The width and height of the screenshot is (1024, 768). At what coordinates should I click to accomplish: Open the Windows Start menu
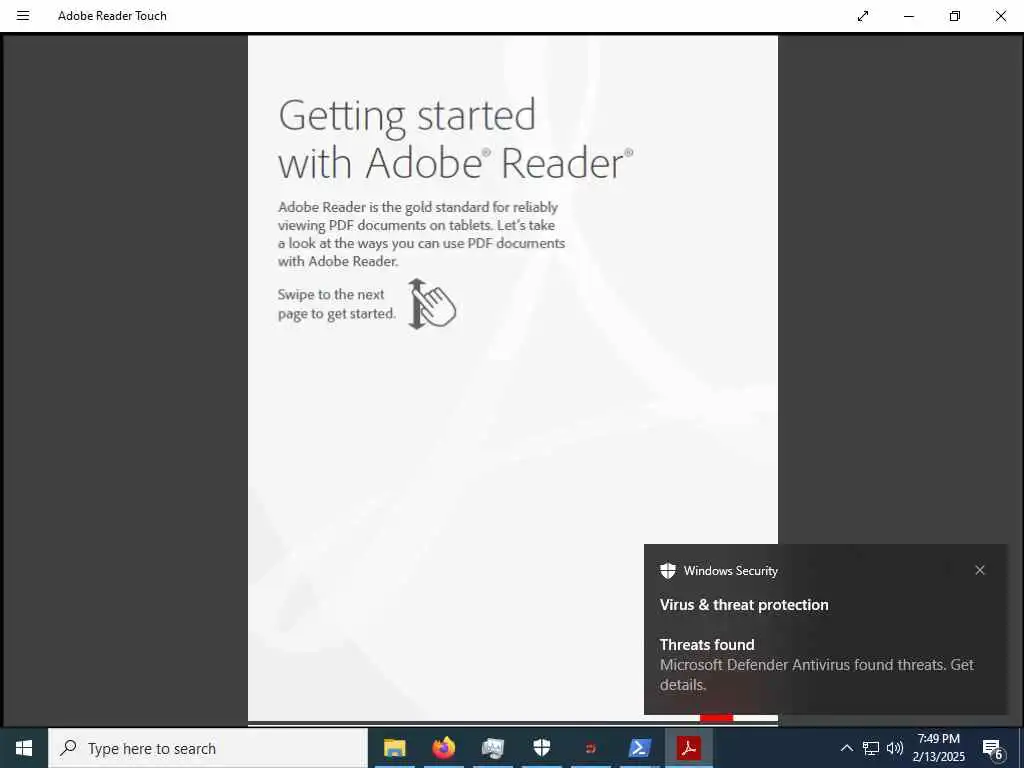click(x=24, y=748)
